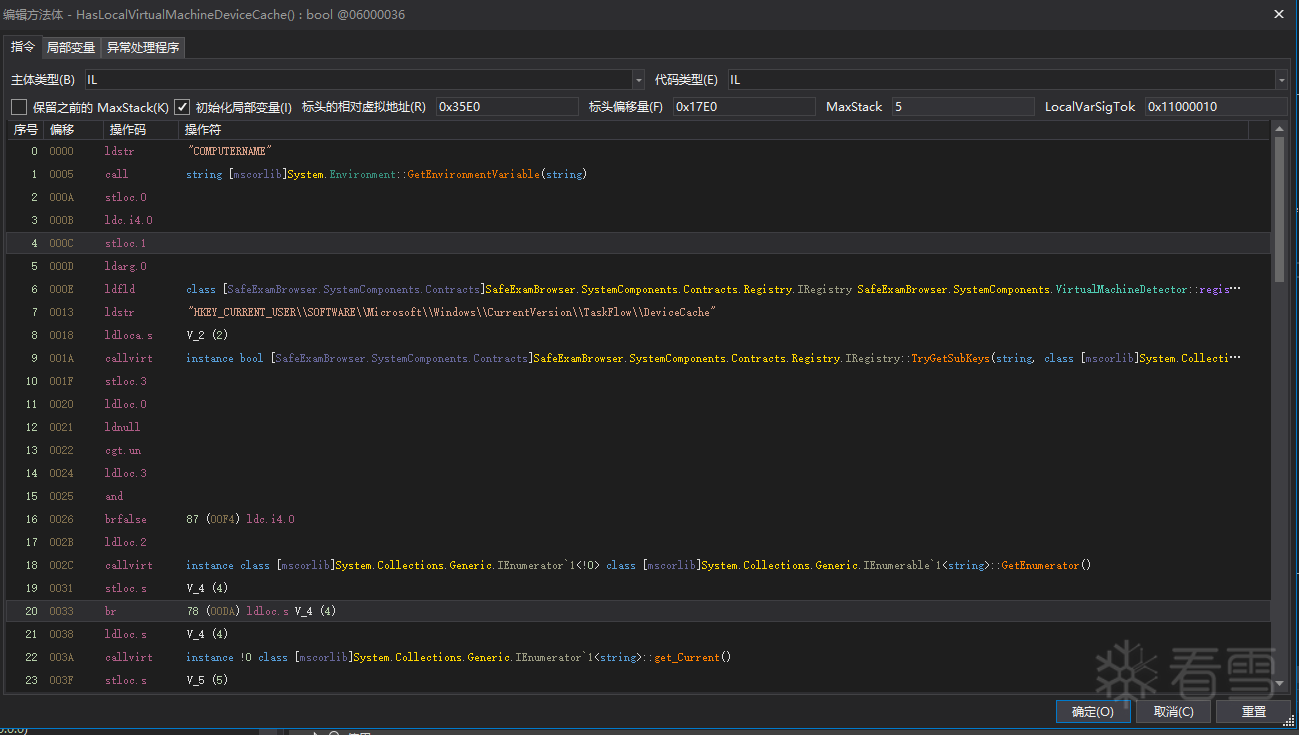Screen dimensions: 1299x735
Task: Click the scrollbar up arrow in instruction list
Action: [x=1279, y=129]
